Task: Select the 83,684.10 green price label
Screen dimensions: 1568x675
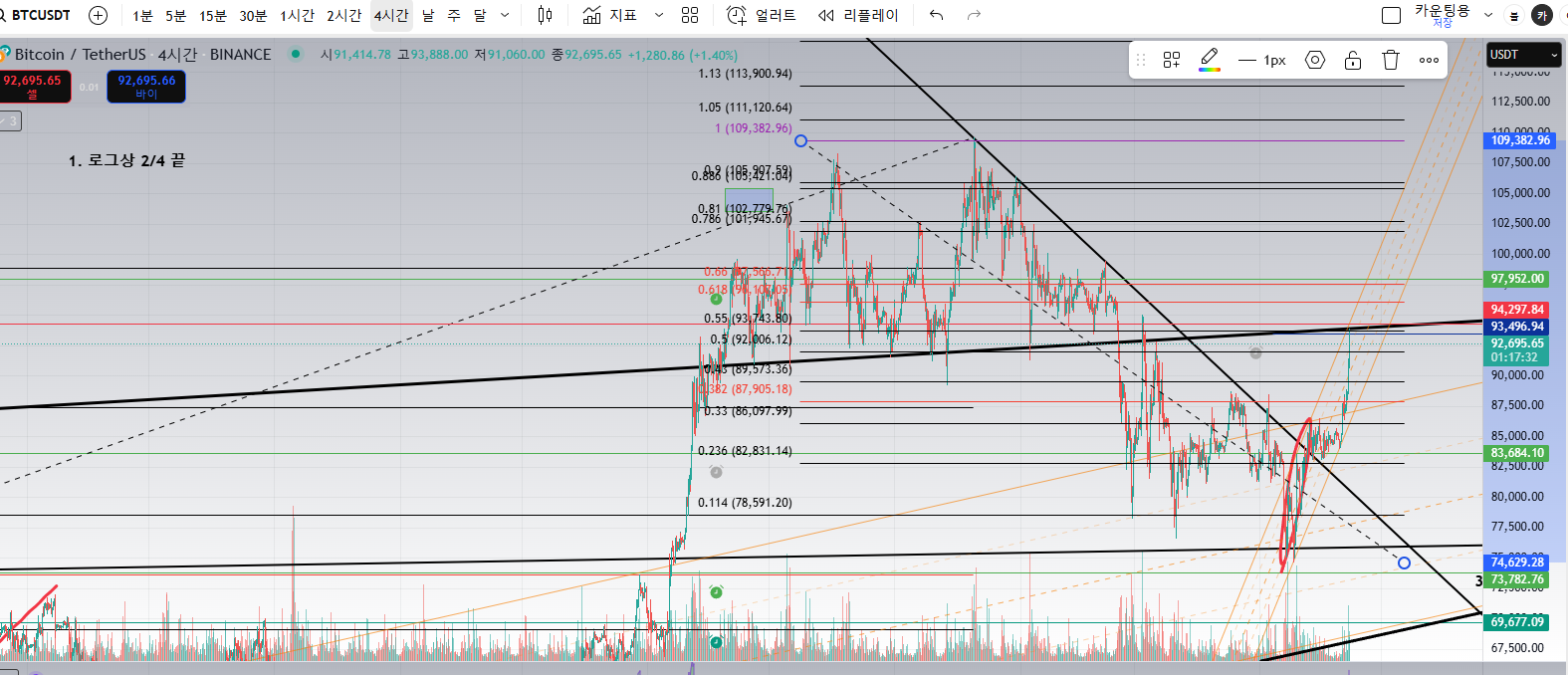Action: (x=1516, y=453)
